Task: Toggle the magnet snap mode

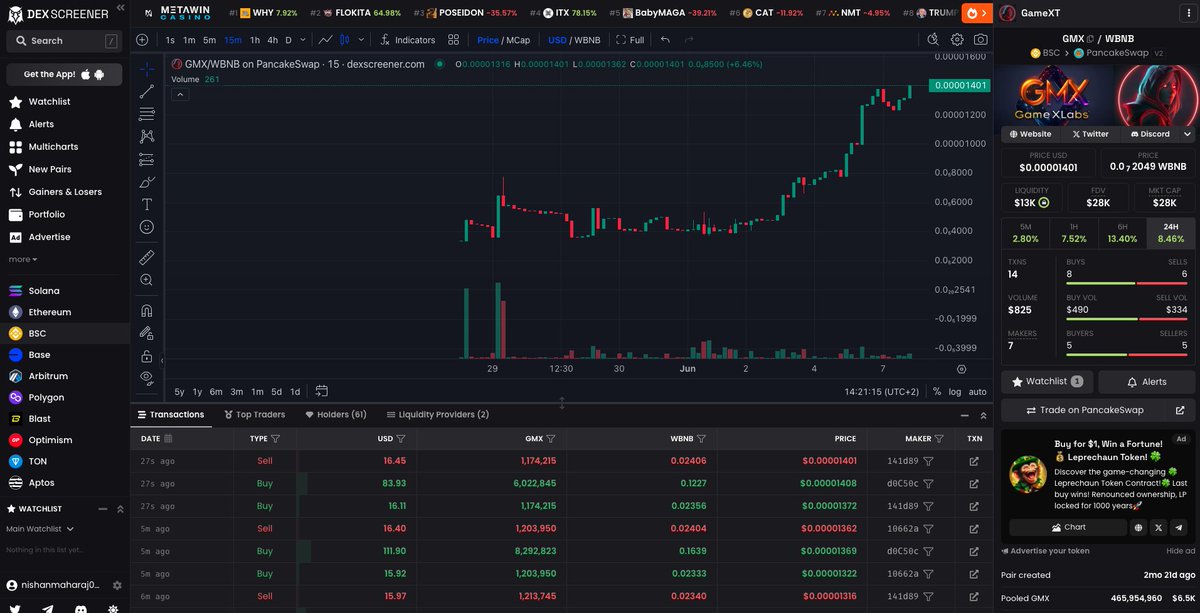Action: tap(147, 311)
